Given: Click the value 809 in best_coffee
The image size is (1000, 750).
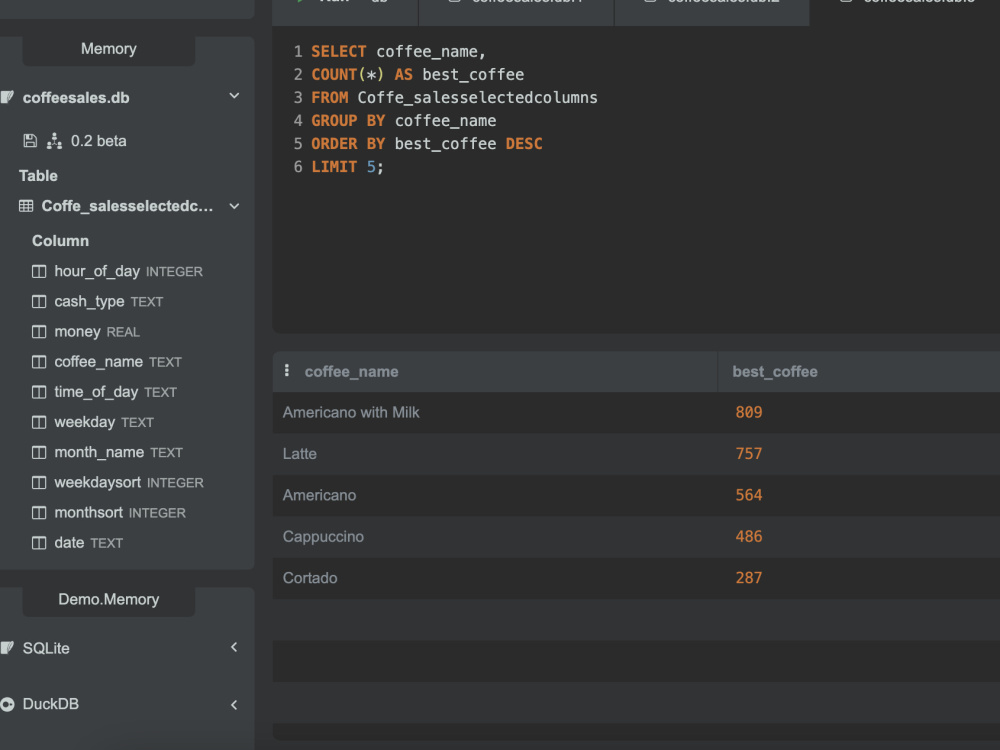Looking at the screenshot, I should [749, 413].
